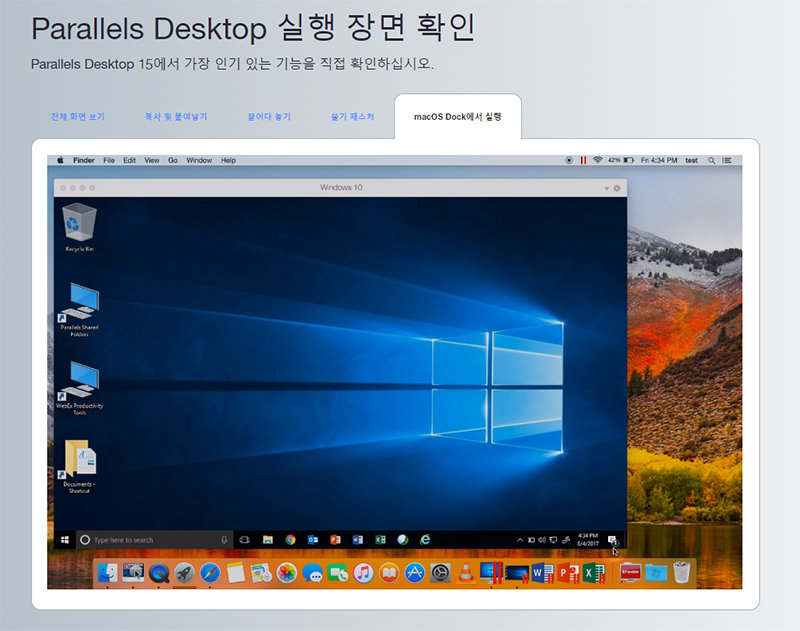Launch Word from Windows taskbar
The image size is (800, 631).
pos(358,540)
